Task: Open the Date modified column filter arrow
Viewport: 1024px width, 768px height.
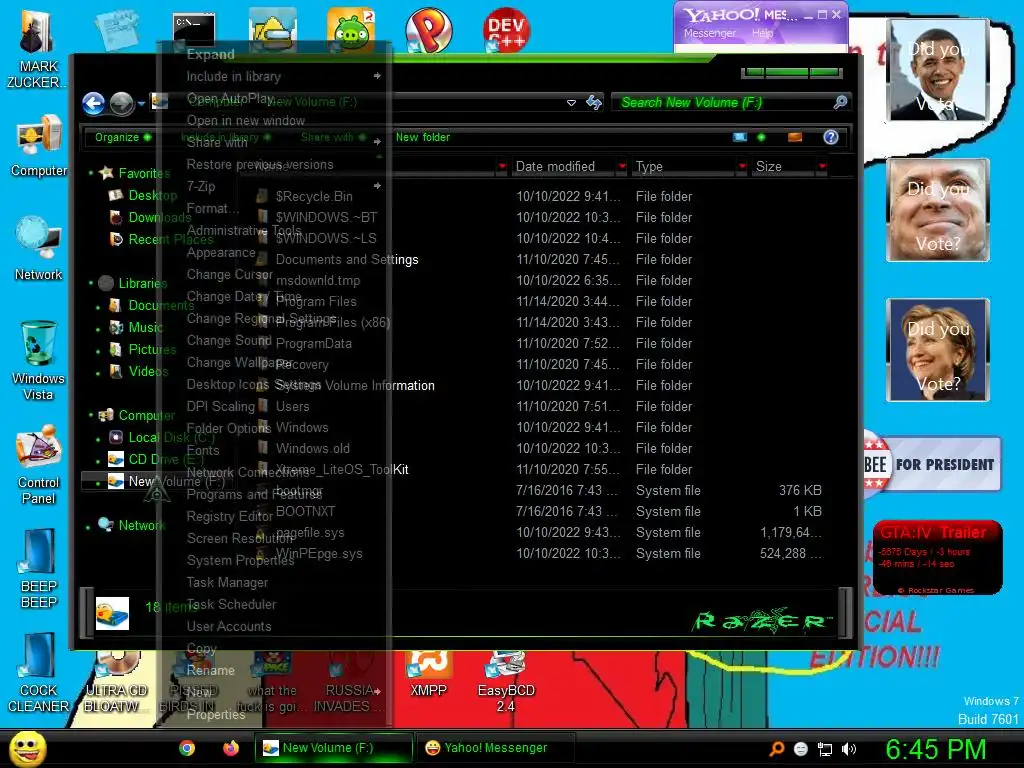Action: coord(622,167)
